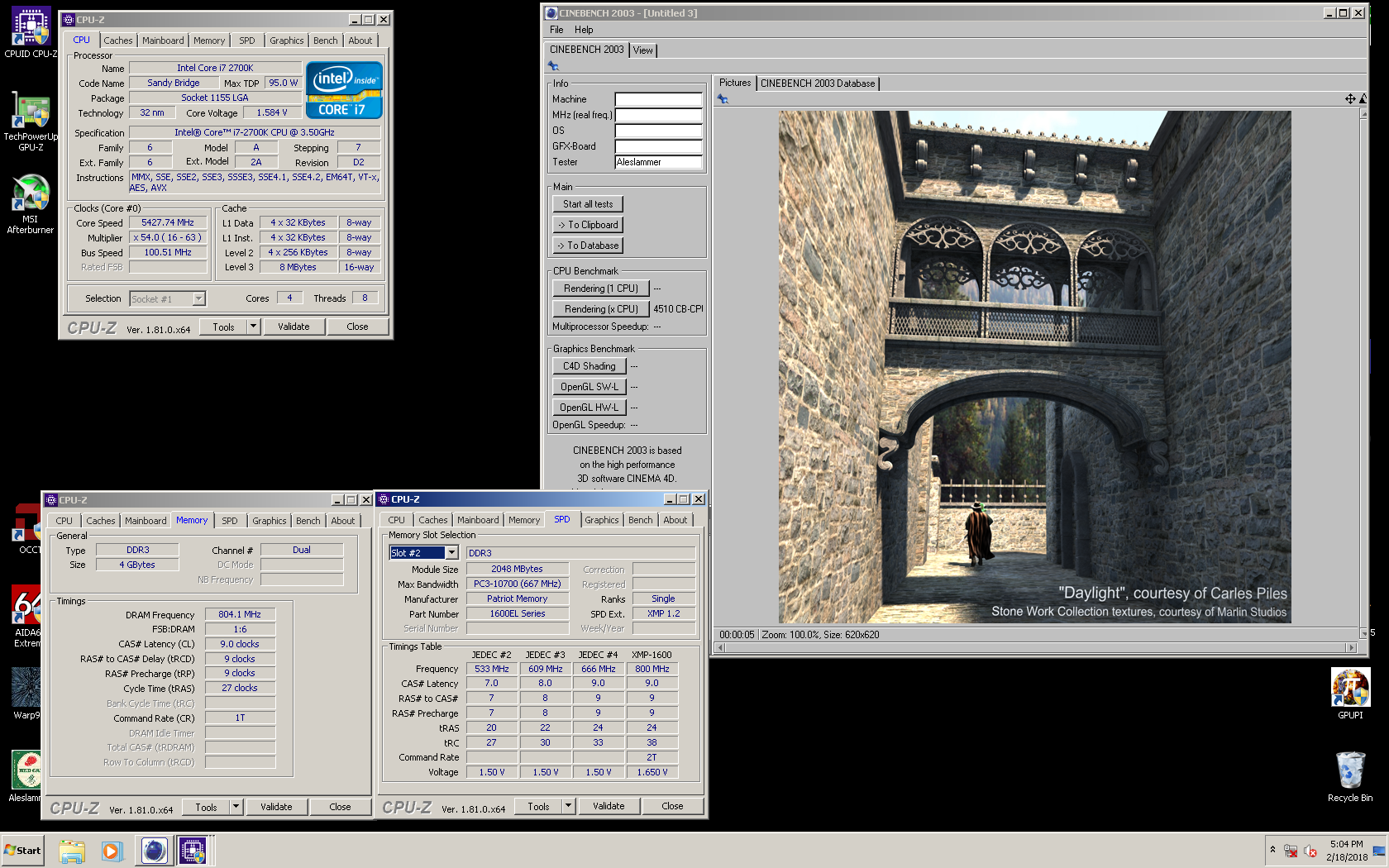Image resolution: width=1389 pixels, height=868 pixels.
Task: Run Rendering (1 CPU) benchmark
Action: click(601, 289)
